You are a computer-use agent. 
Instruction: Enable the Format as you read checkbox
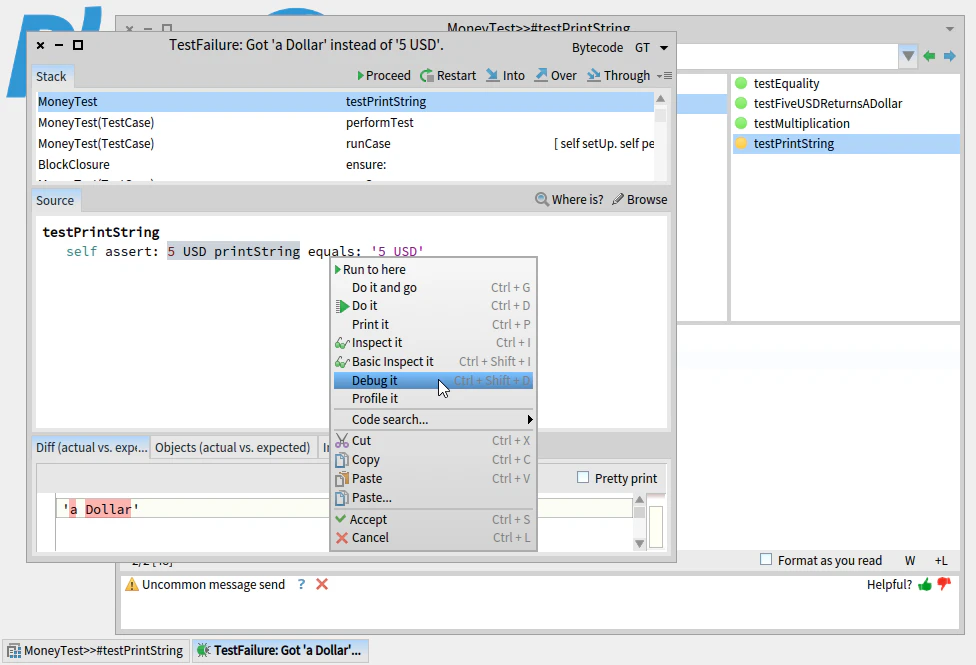766,560
